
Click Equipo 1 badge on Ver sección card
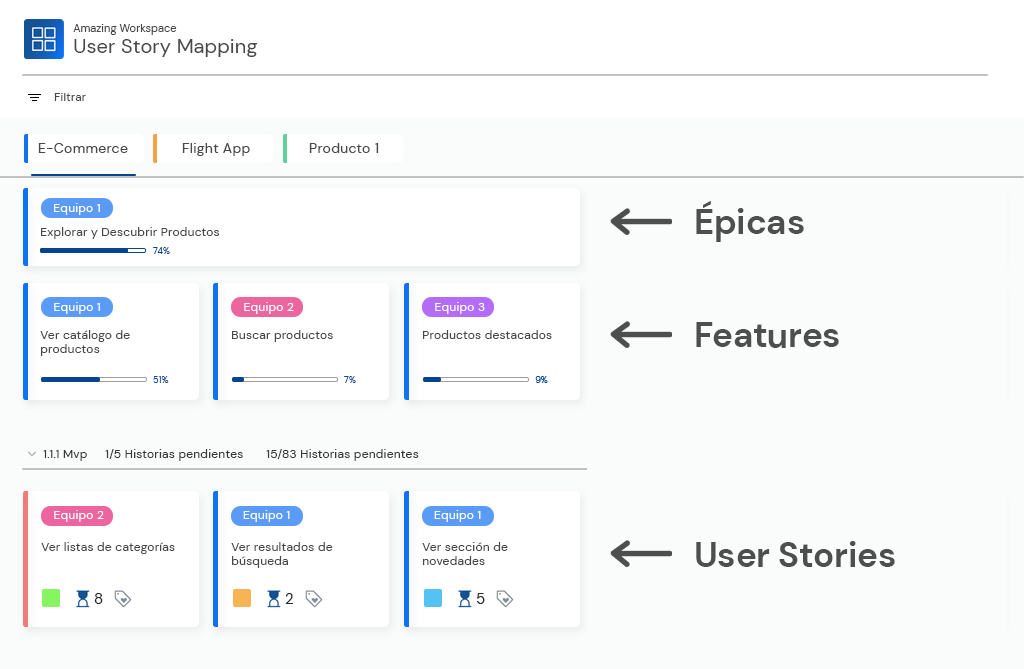(458, 515)
